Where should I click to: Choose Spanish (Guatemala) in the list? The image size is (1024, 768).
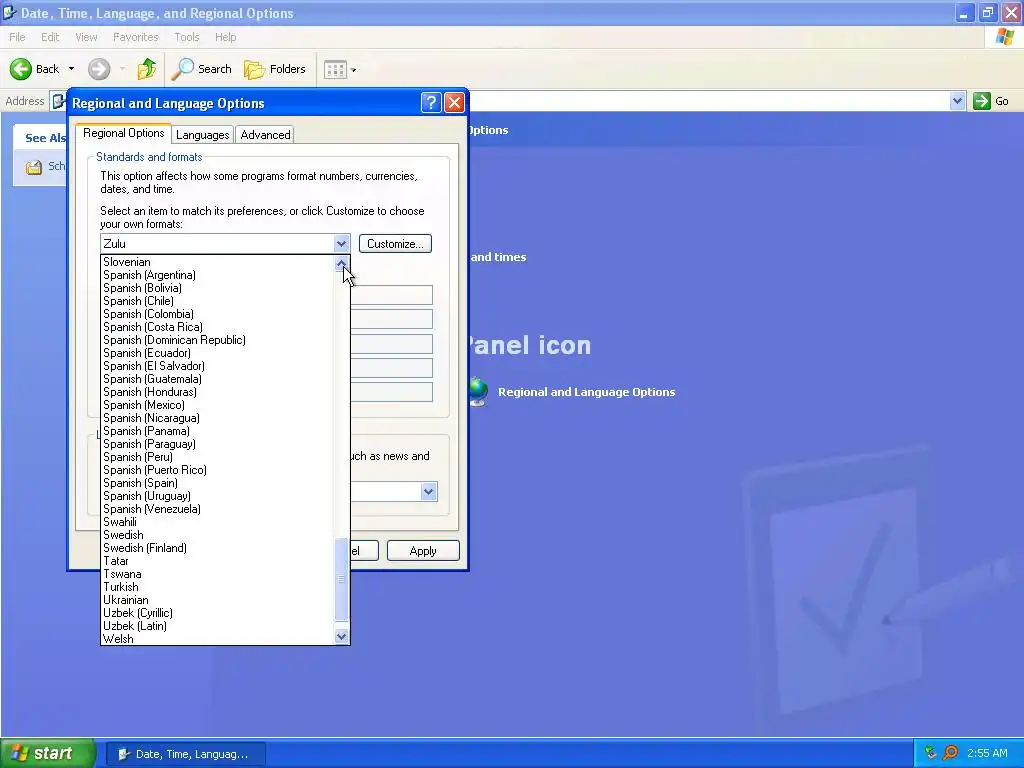(x=217, y=379)
